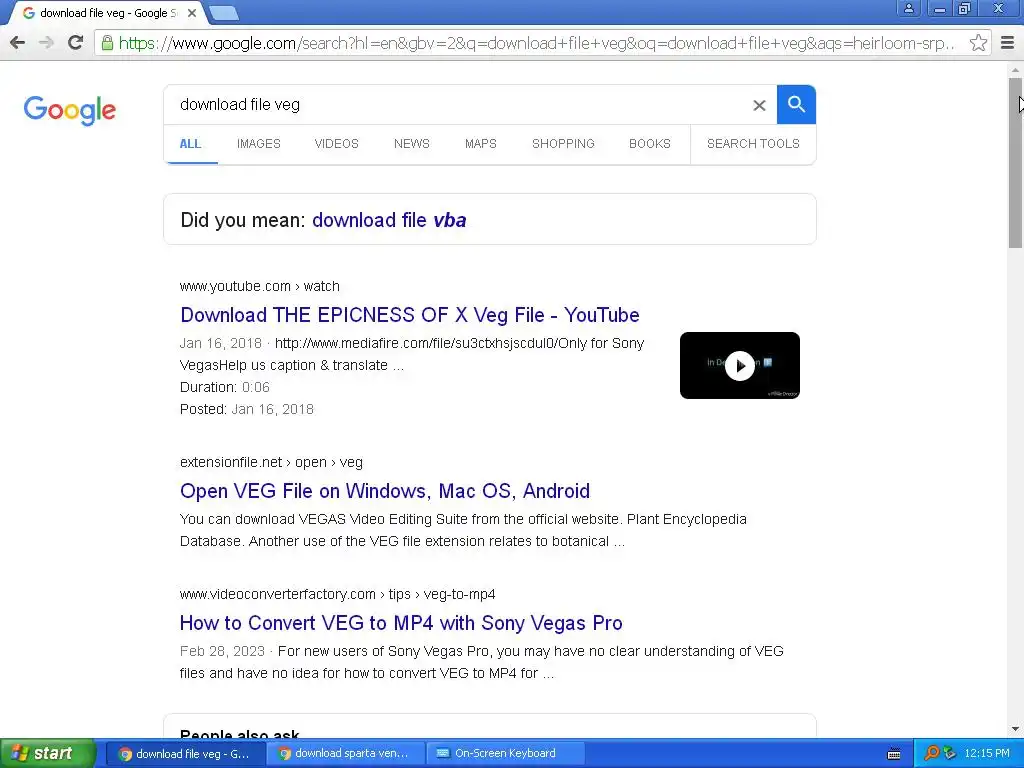Screen dimensions: 1024x768
Task: Click the magnifier icon in system tray
Action: tap(931, 754)
